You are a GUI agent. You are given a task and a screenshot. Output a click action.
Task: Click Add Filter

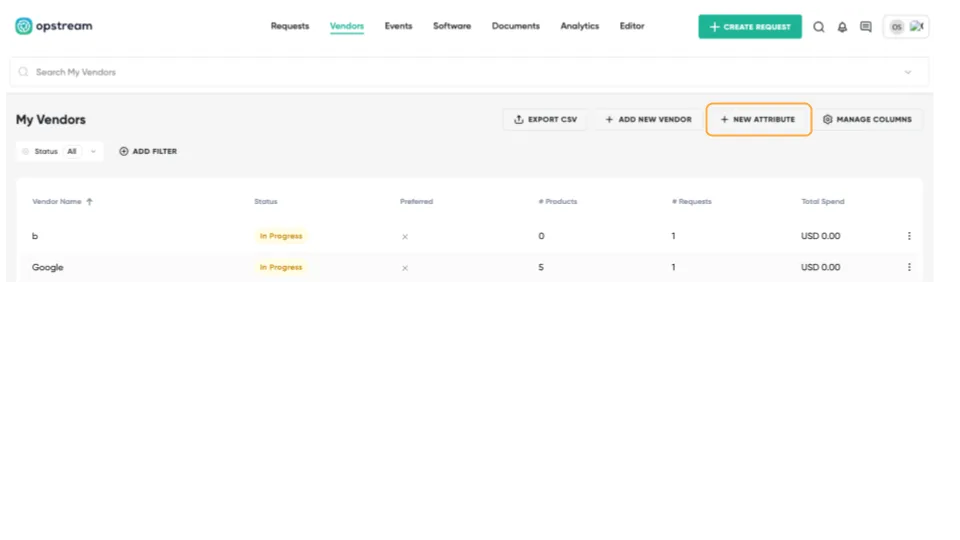point(148,151)
